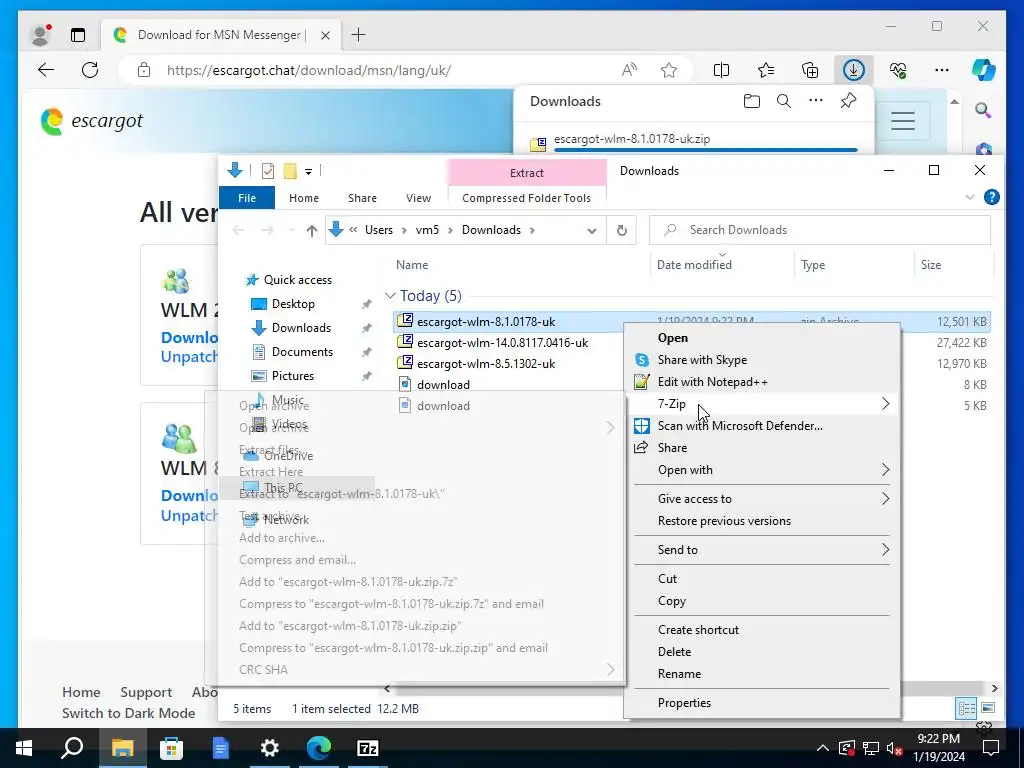This screenshot has height=768, width=1024.
Task: Open Edge Settings and more menu
Action: click(942, 70)
